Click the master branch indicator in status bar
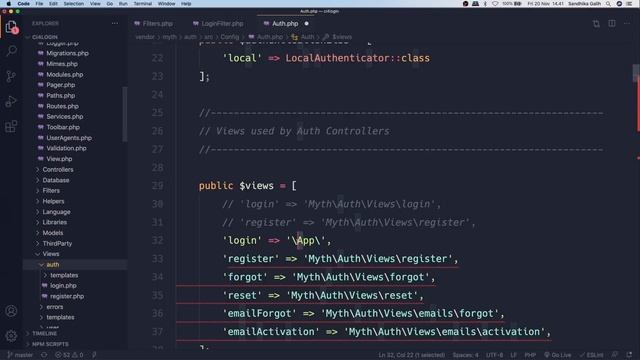This screenshot has width=640, height=360. tap(20, 355)
